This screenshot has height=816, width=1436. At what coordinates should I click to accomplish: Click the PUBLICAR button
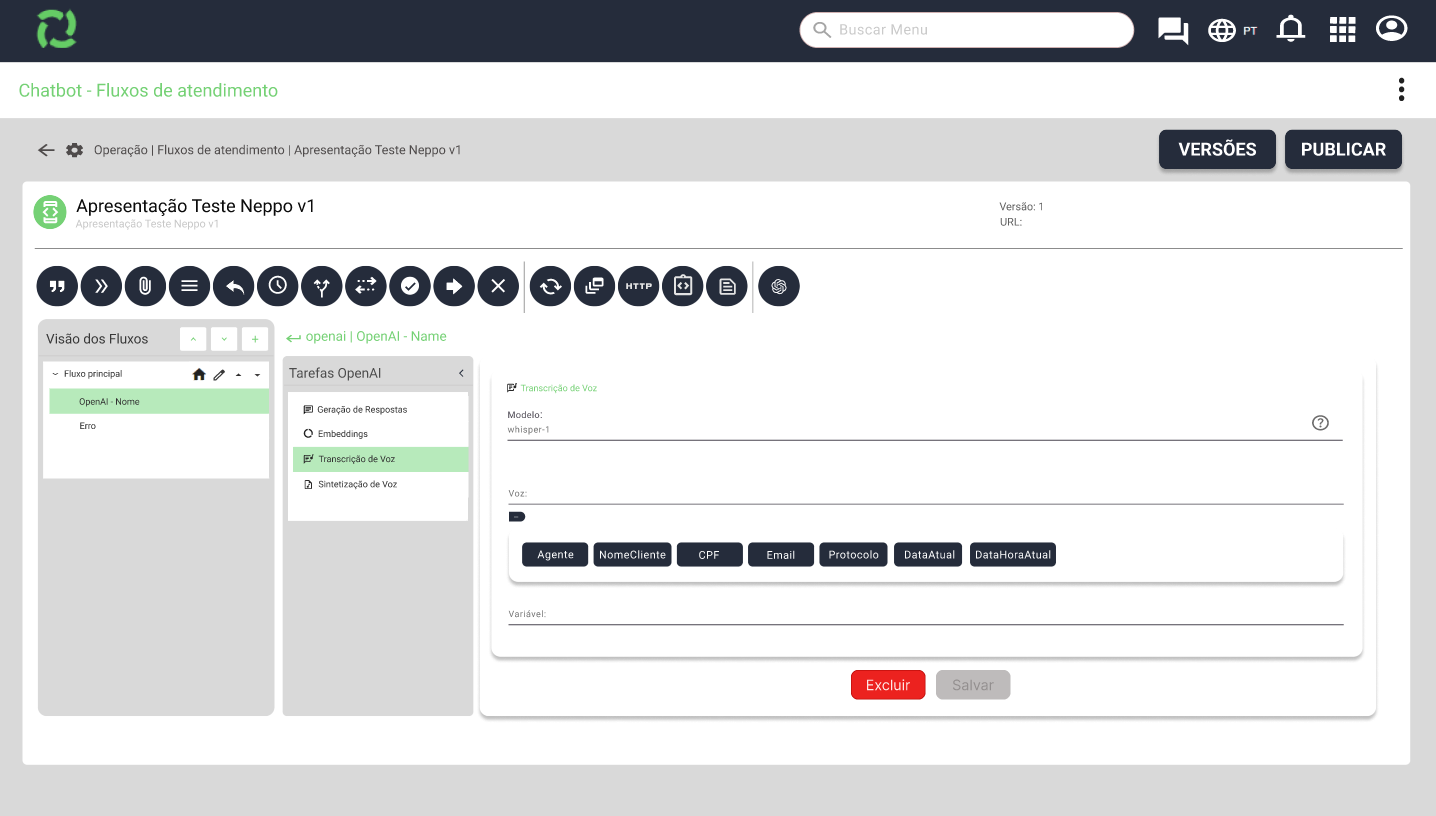[1343, 150]
